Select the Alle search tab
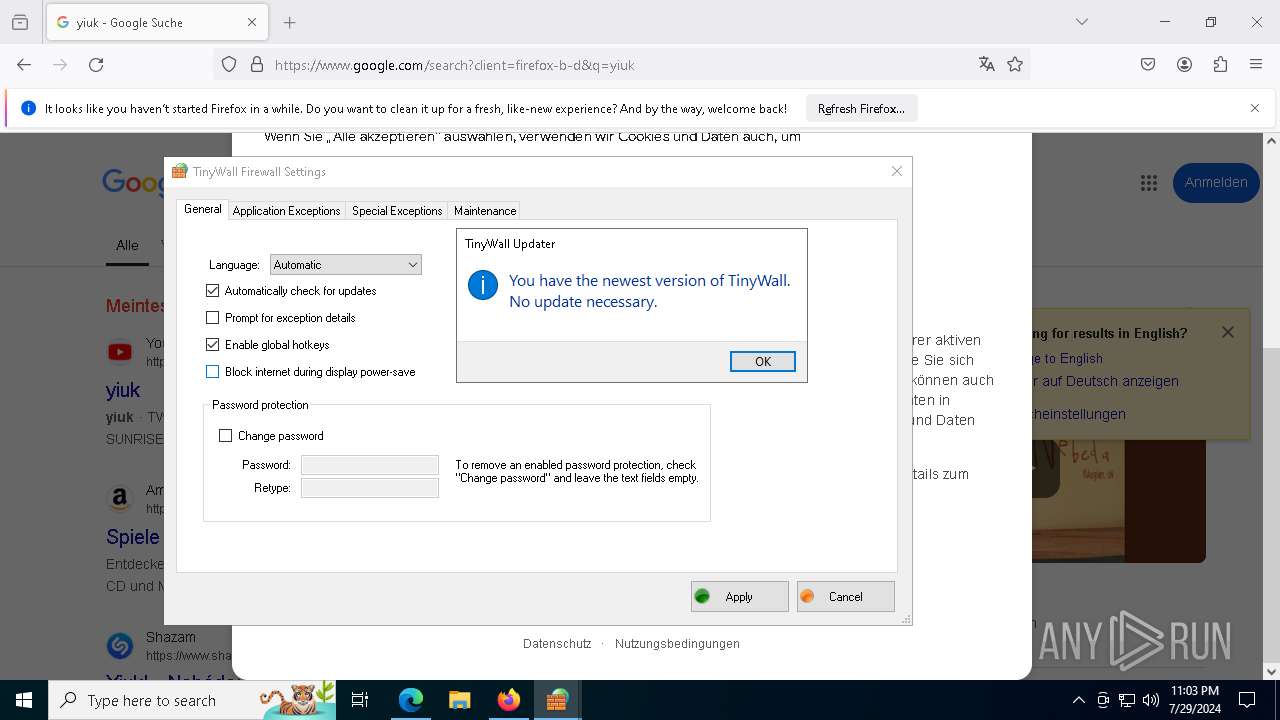 click(127, 245)
